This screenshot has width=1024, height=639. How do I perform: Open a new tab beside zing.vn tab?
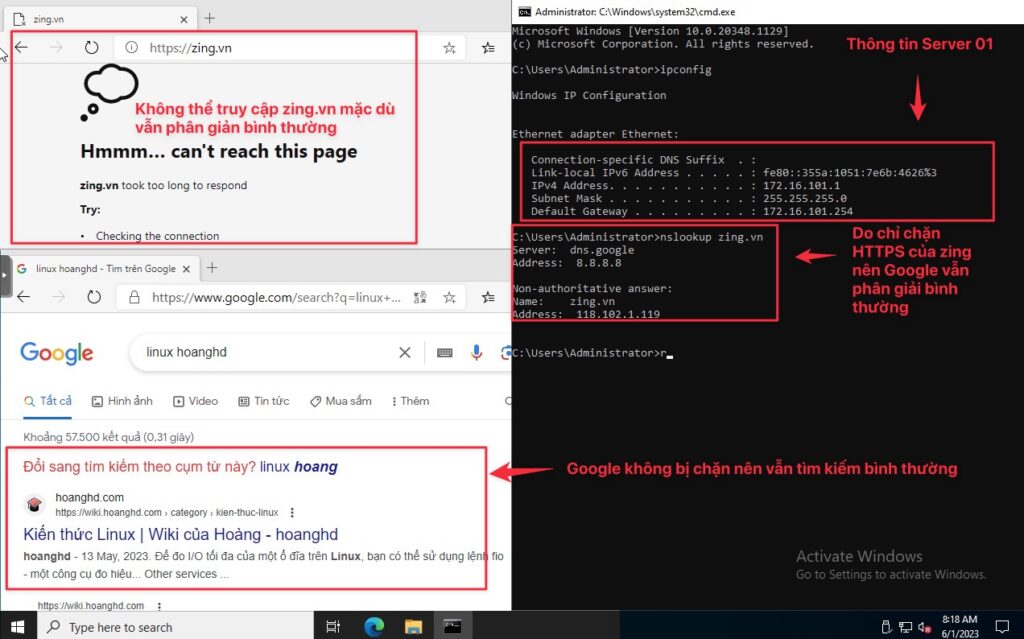click(x=210, y=18)
